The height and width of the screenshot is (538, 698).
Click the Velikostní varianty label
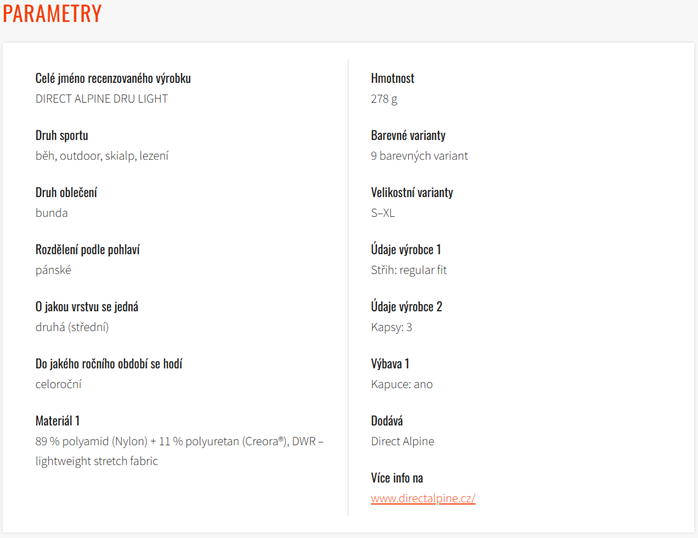coord(412,192)
